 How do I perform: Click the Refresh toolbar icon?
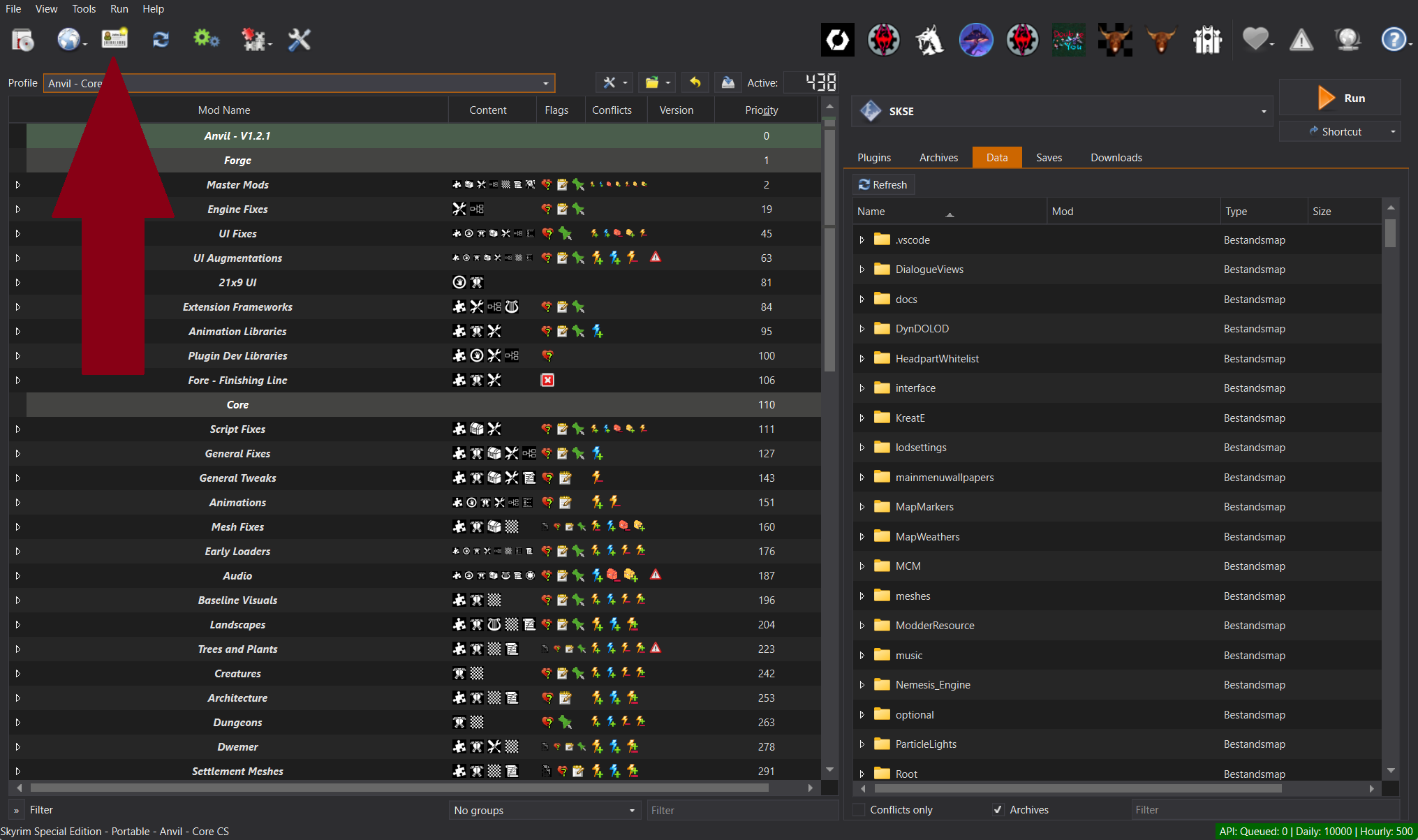point(161,40)
